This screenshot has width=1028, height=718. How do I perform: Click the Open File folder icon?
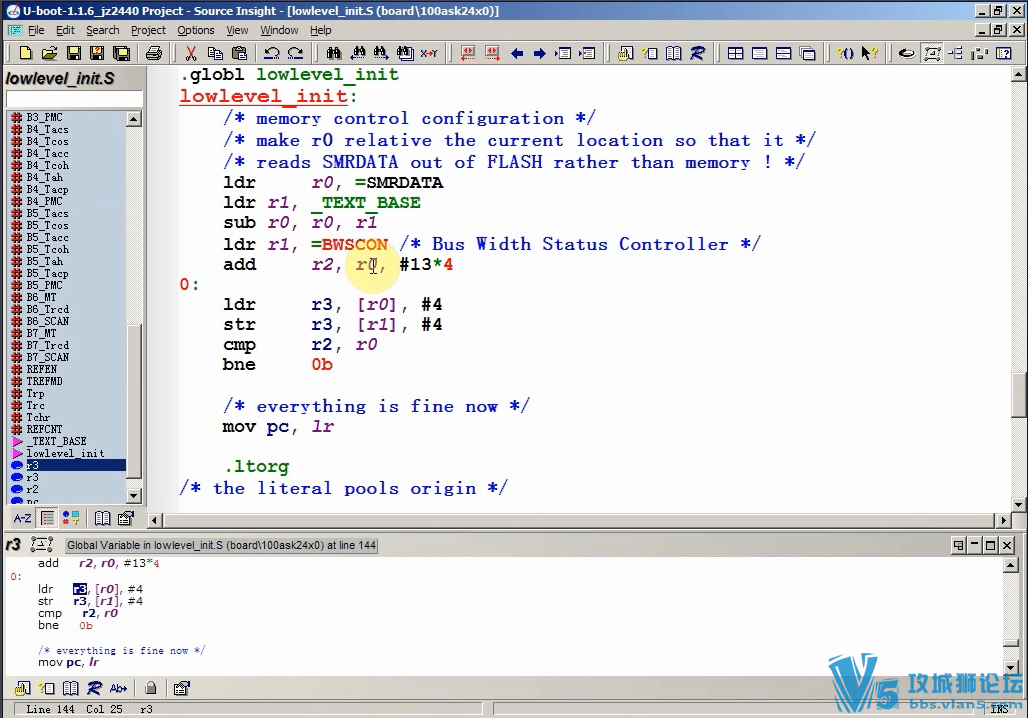click(49, 53)
